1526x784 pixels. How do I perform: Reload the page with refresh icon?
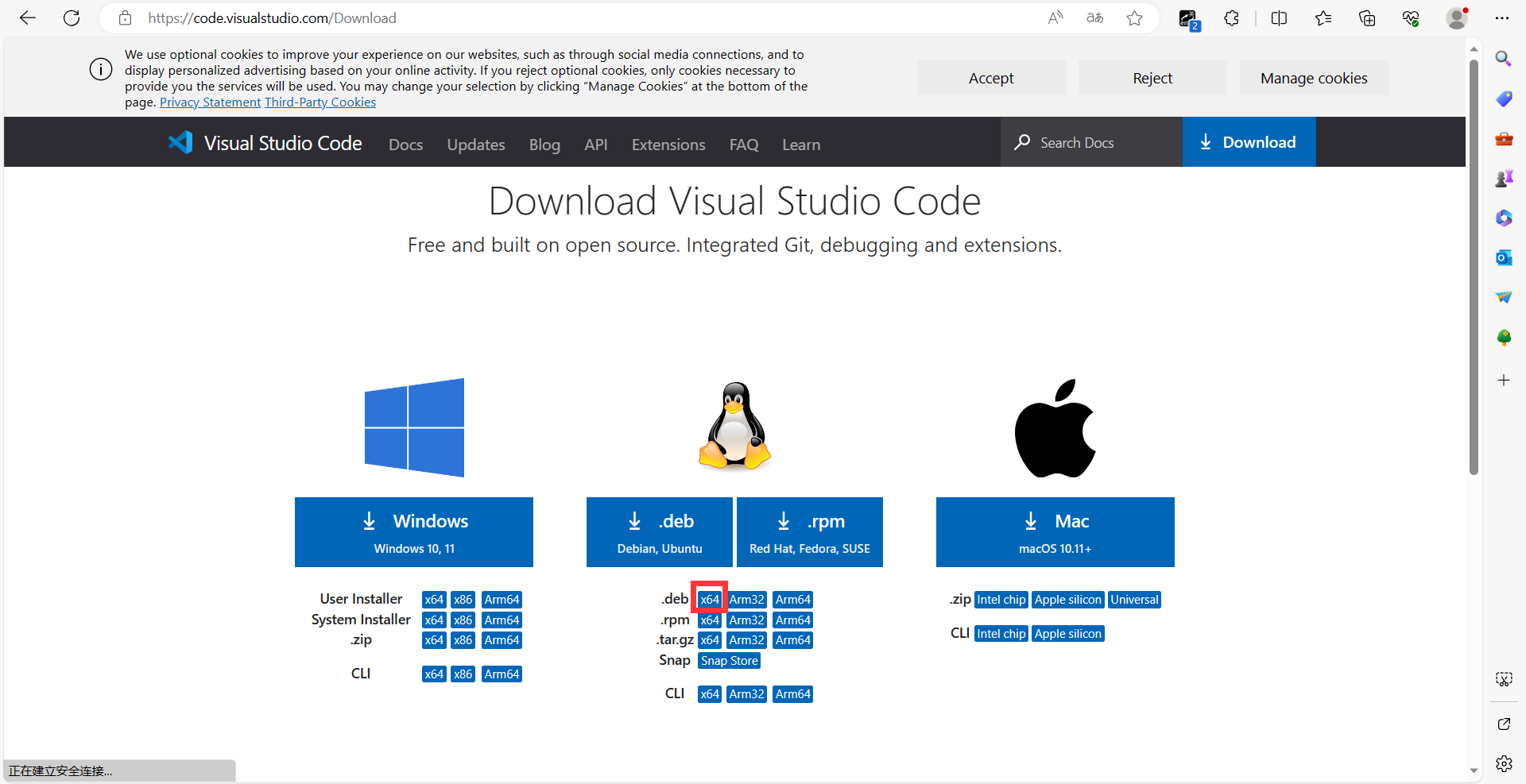pyautogui.click(x=72, y=18)
